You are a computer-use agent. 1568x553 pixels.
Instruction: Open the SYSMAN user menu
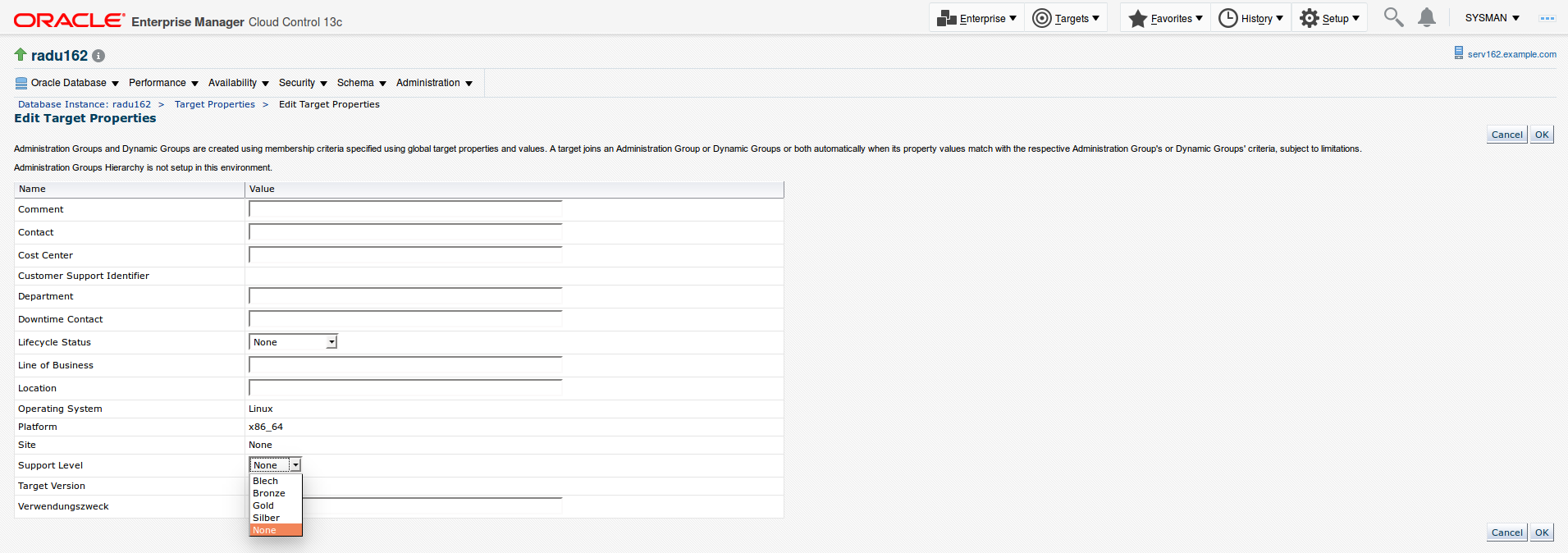[1492, 18]
